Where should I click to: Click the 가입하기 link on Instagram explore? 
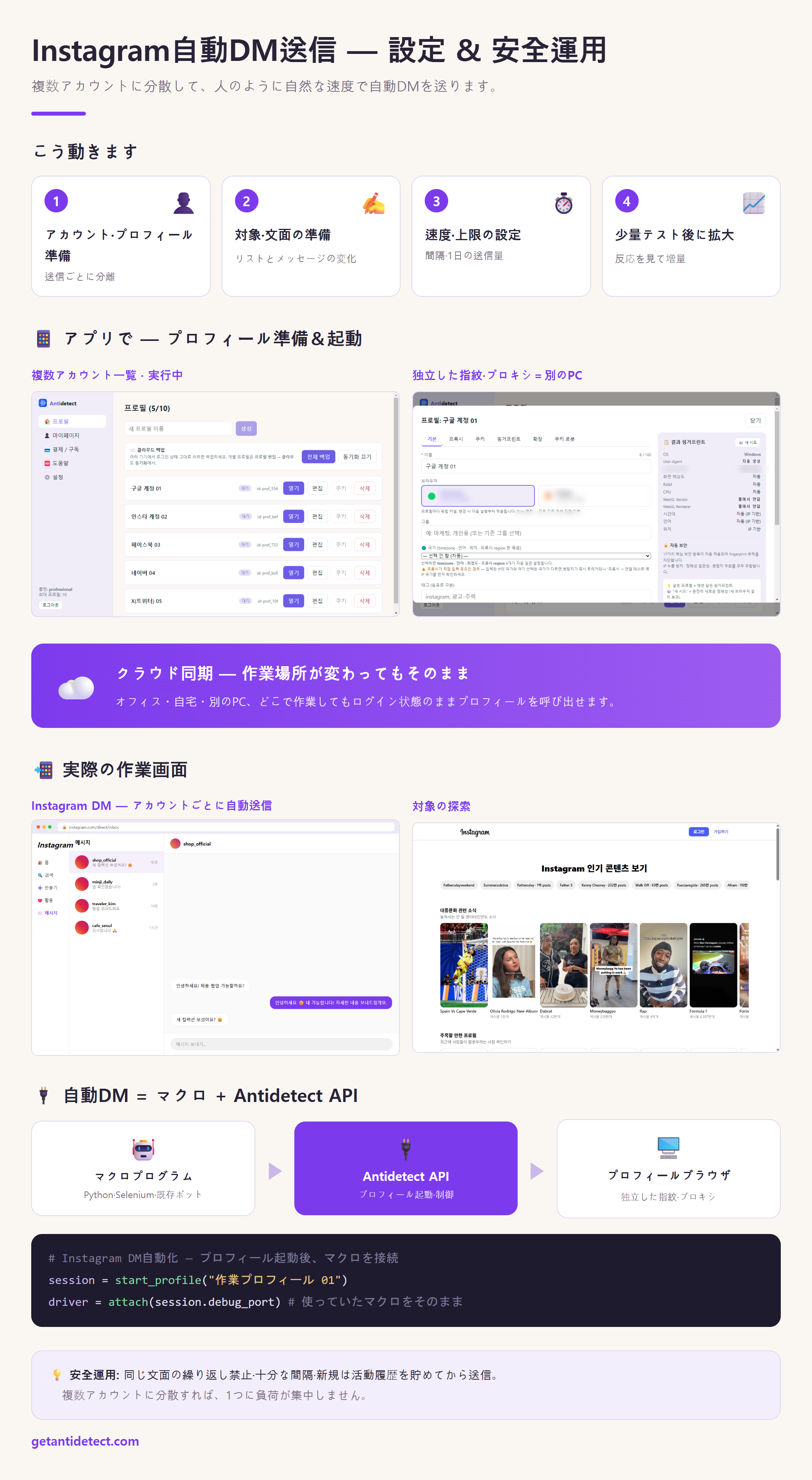tap(721, 831)
